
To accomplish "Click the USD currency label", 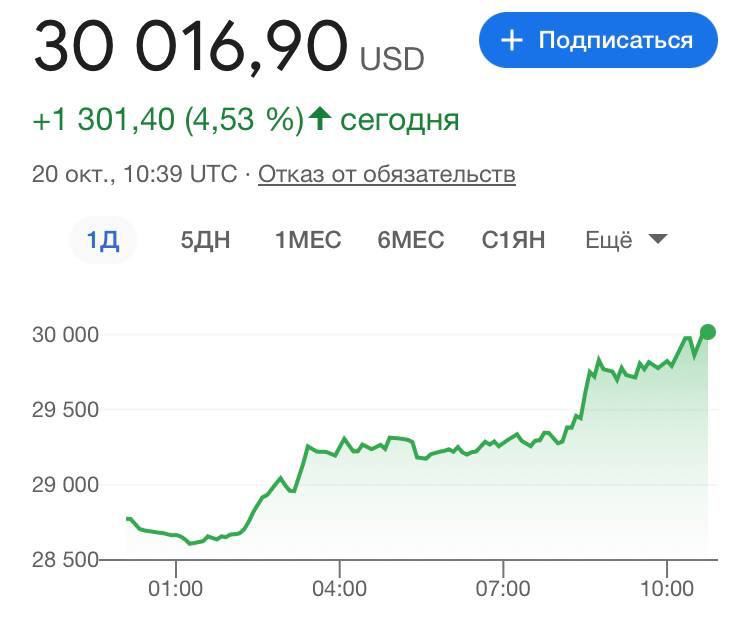I will pos(392,60).
